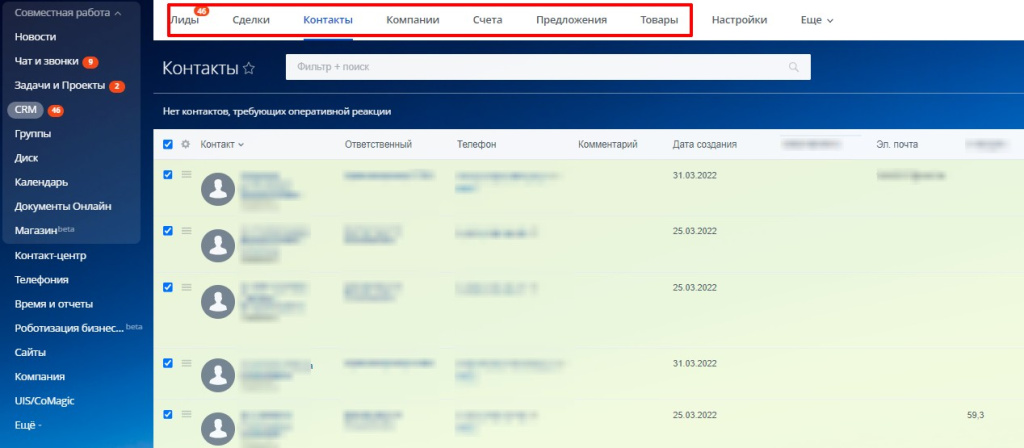Switch to the Сделки tab

[x=251, y=20]
